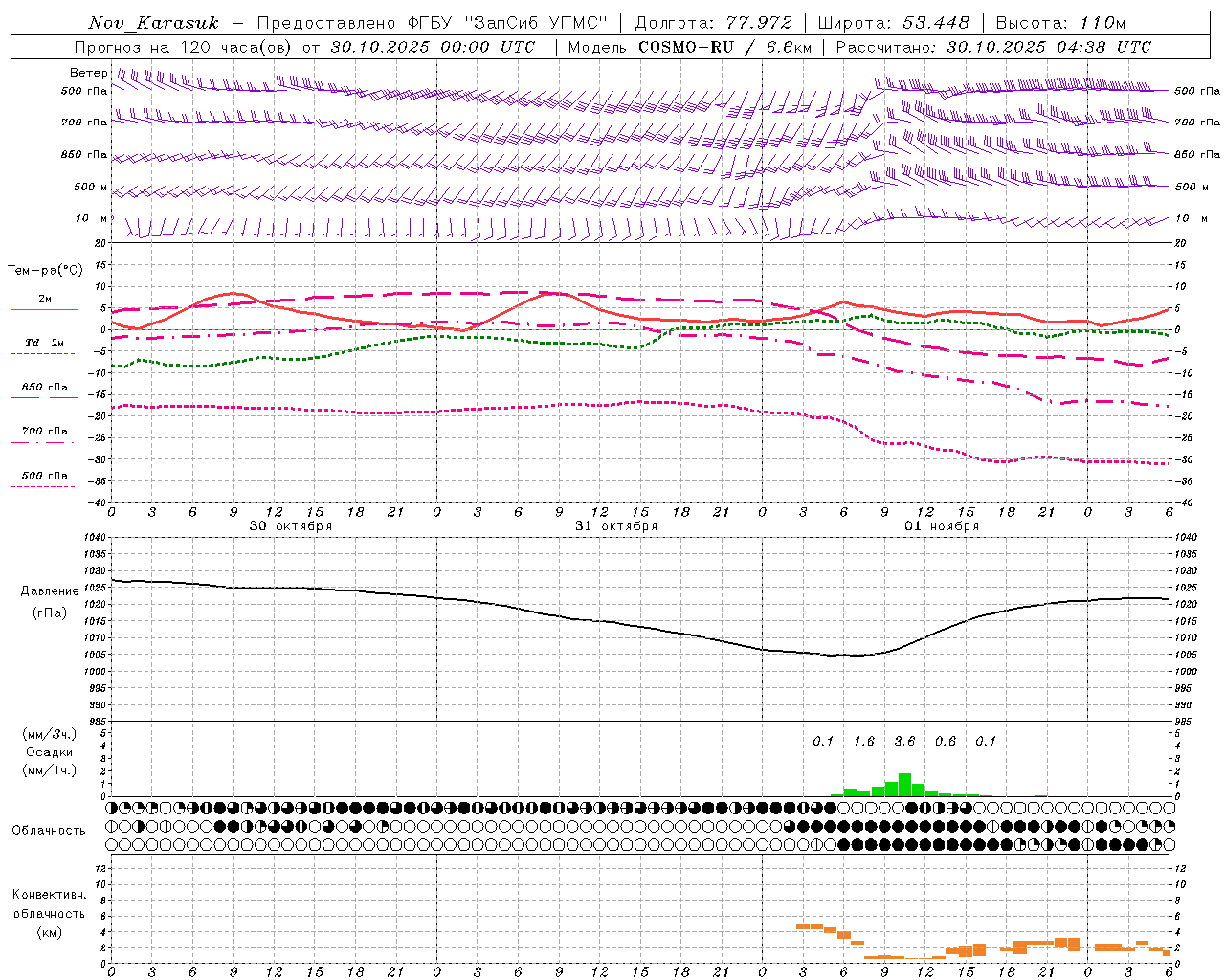This screenshot has height=980, width=1225.
Task: Click the 'Ветер' wind panel label
Action: click(89, 73)
